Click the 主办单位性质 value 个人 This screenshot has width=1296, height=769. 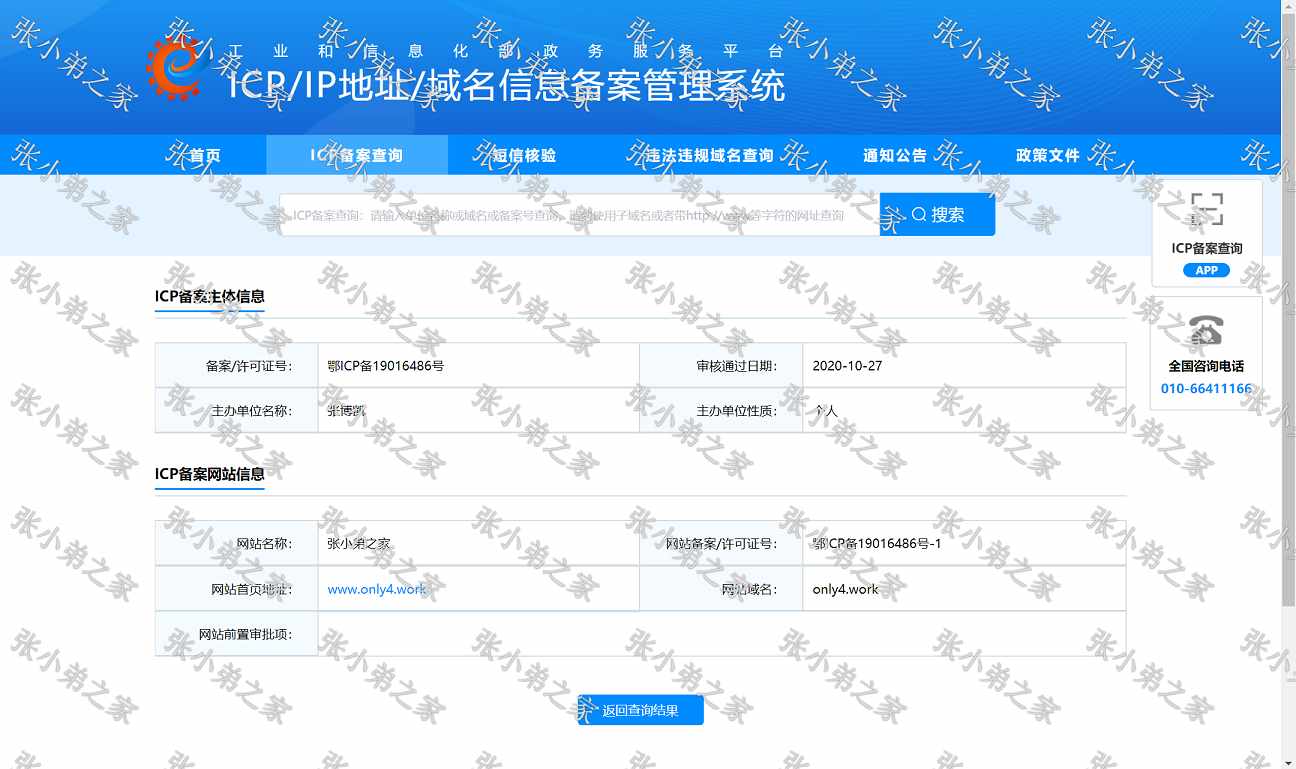coord(825,410)
